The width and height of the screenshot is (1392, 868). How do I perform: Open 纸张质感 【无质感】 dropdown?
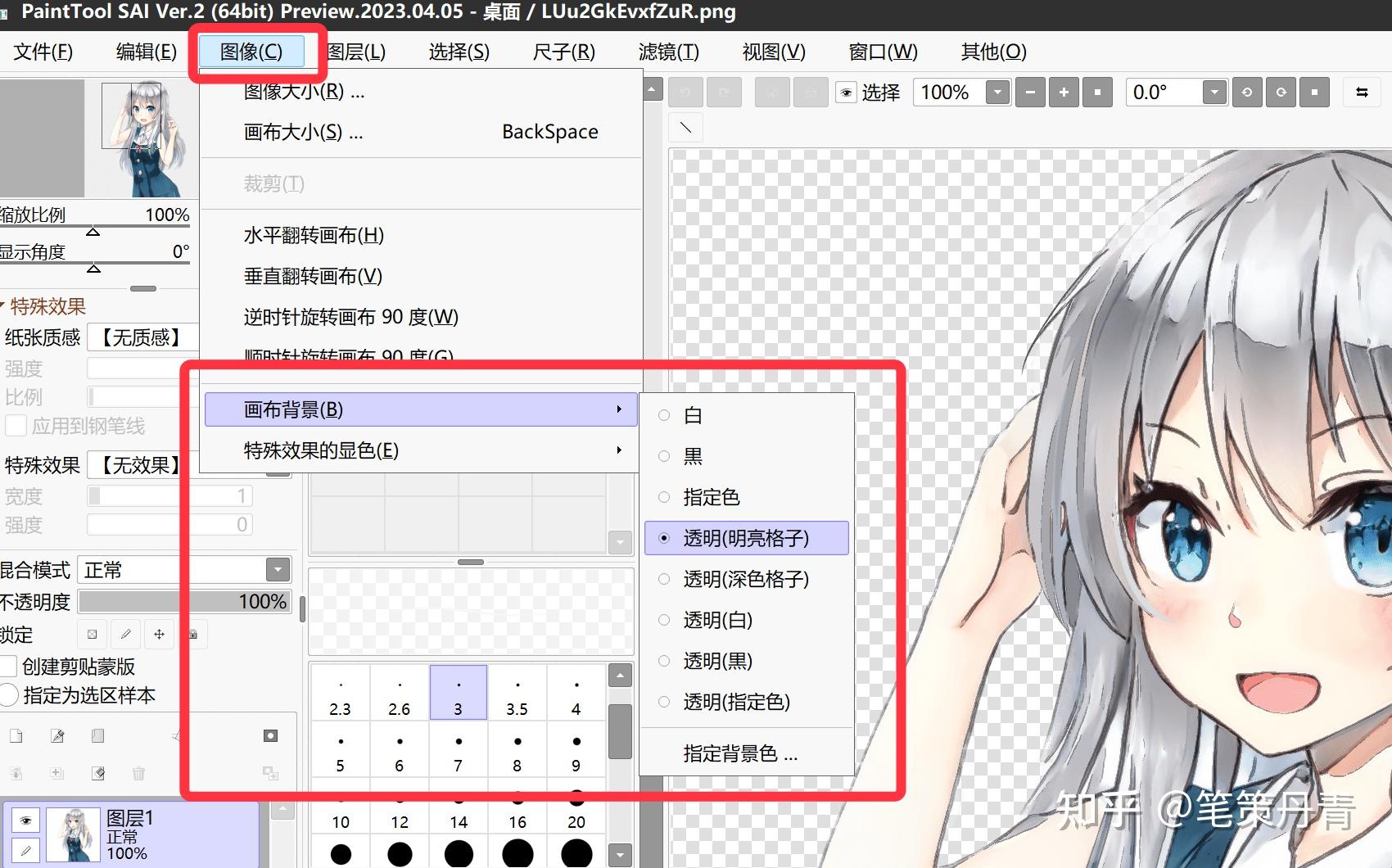142,337
